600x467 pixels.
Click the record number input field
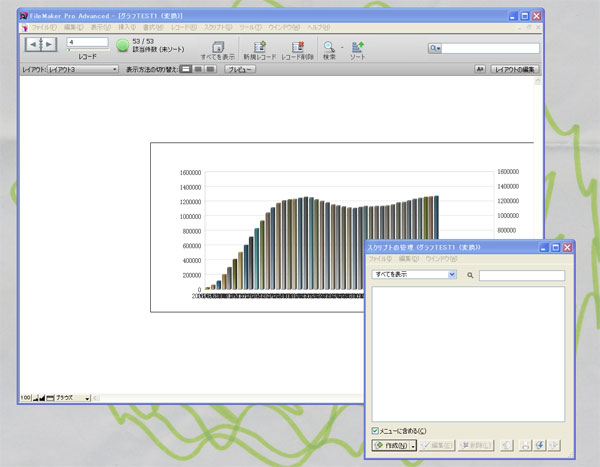pyautogui.click(x=88, y=42)
